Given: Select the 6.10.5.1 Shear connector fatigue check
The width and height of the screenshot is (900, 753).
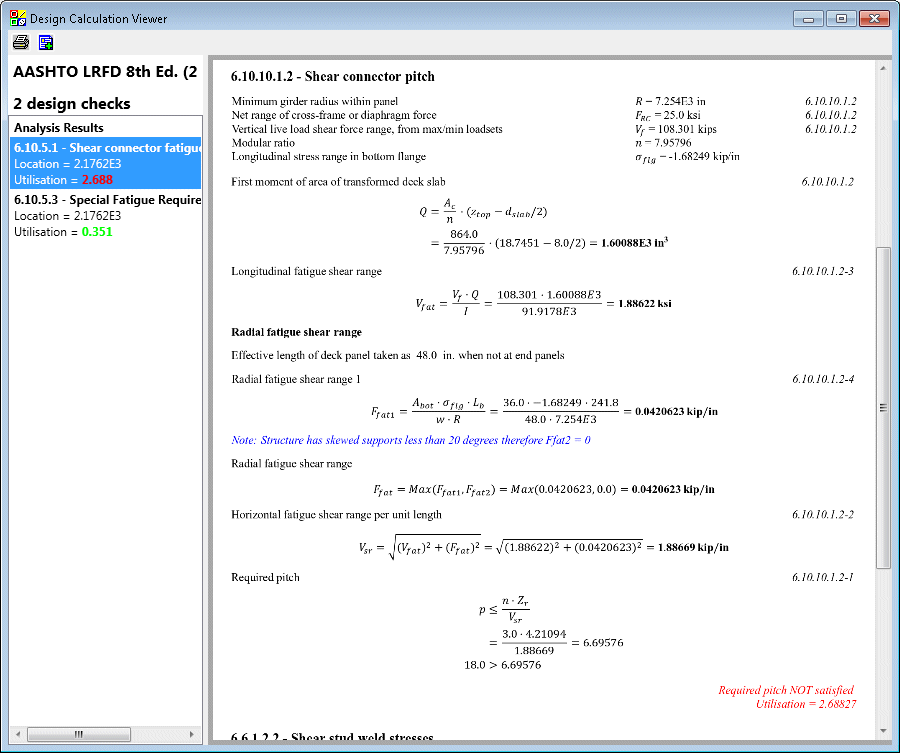Looking at the screenshot, I should tap(107, 148).
